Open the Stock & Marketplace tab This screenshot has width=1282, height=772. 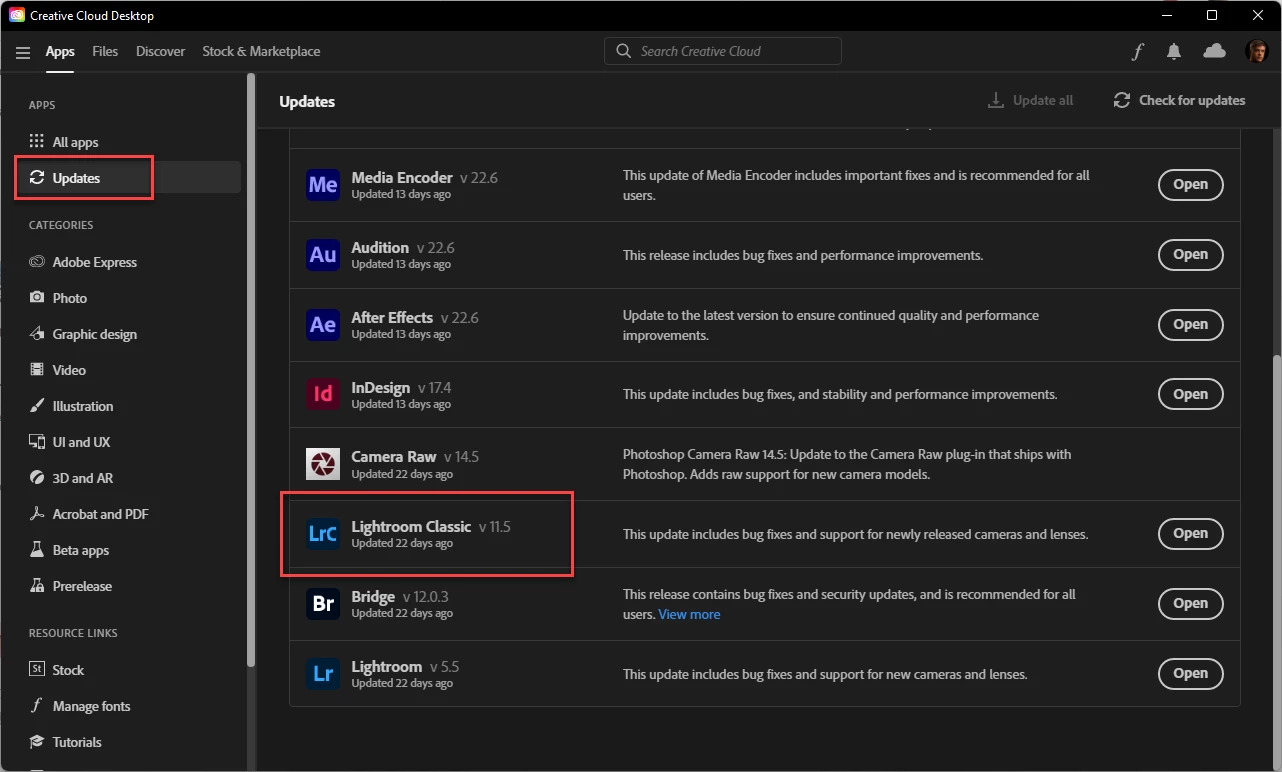tap(261, 51)
